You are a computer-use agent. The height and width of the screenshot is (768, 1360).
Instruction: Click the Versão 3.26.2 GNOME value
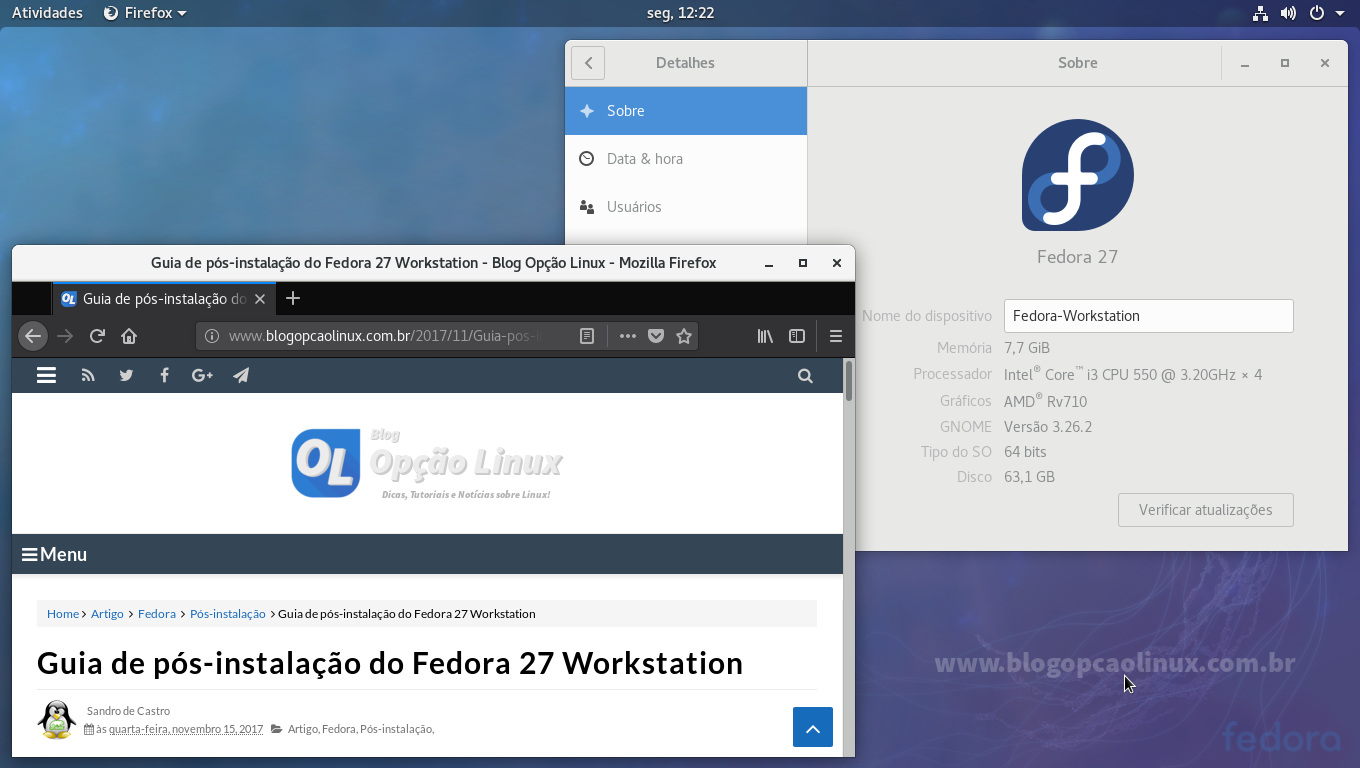click(1048, 427)
